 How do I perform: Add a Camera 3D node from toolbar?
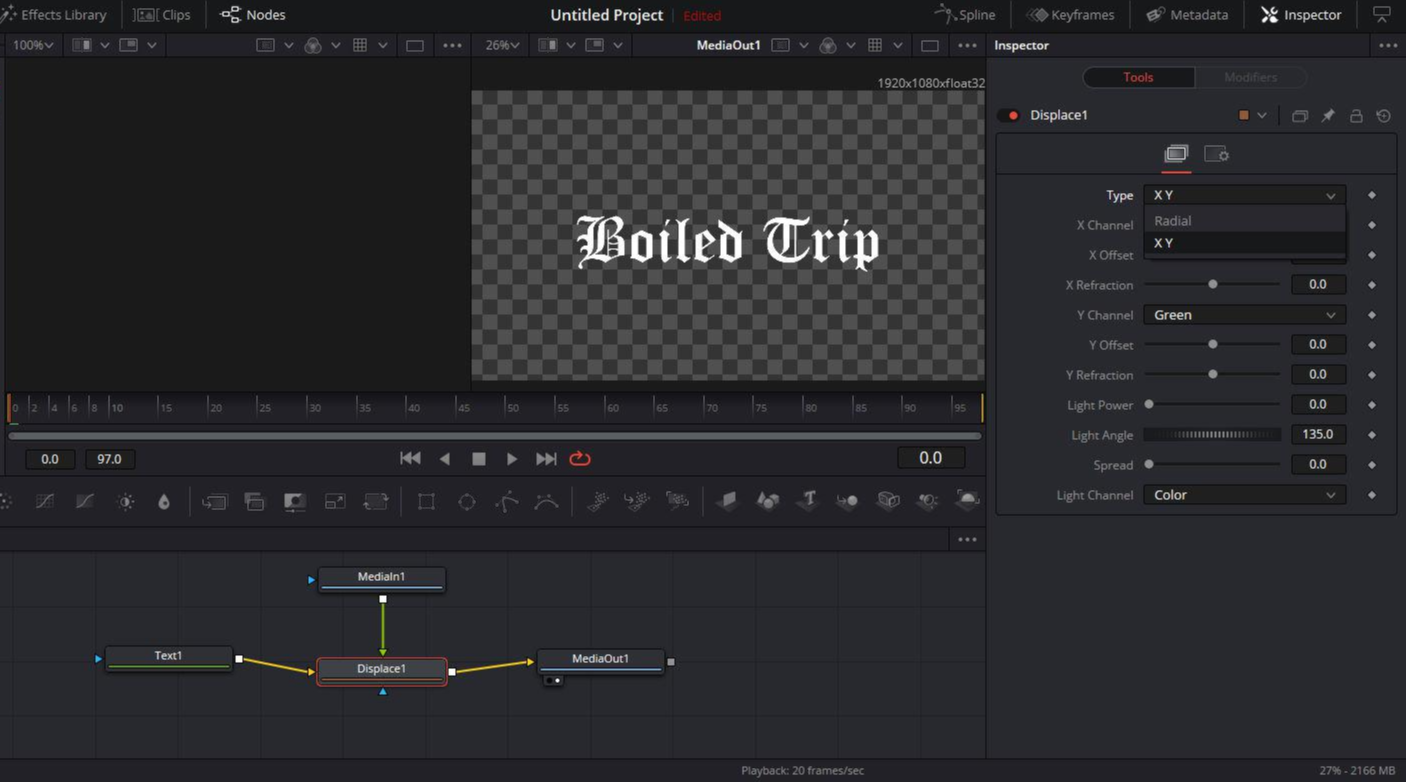888,501
